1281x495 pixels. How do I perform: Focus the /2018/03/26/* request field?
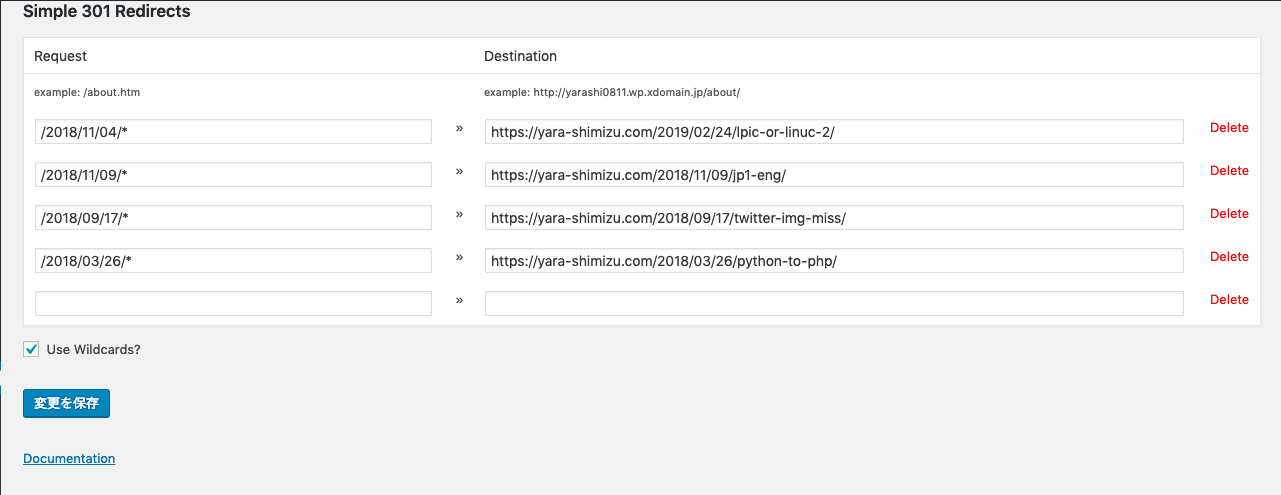point(233,261)
